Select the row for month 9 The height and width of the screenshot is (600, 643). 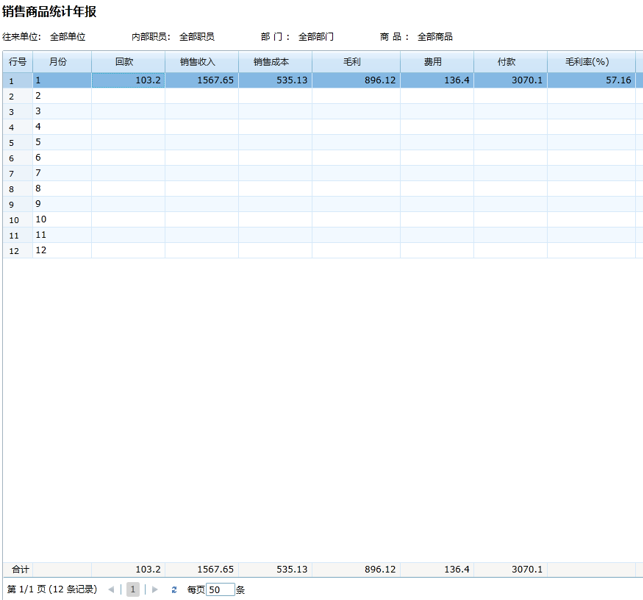62,204
